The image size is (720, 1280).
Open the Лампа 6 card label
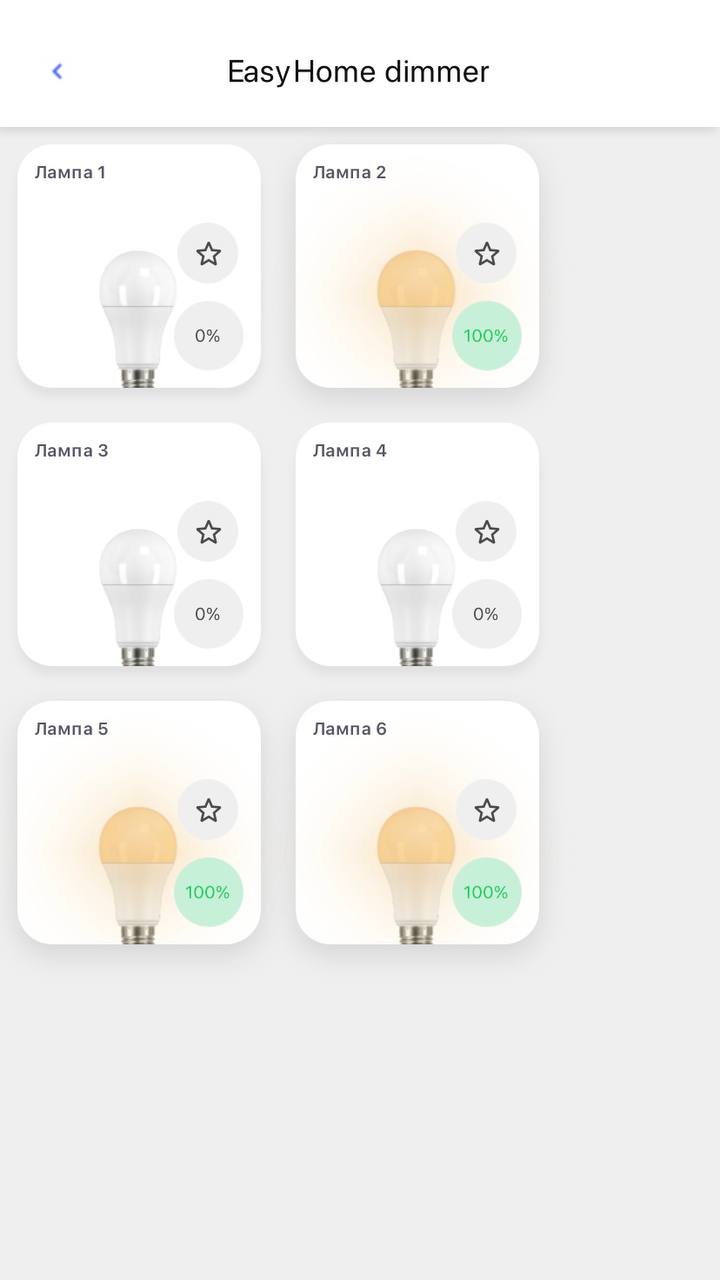pos(349,729)
